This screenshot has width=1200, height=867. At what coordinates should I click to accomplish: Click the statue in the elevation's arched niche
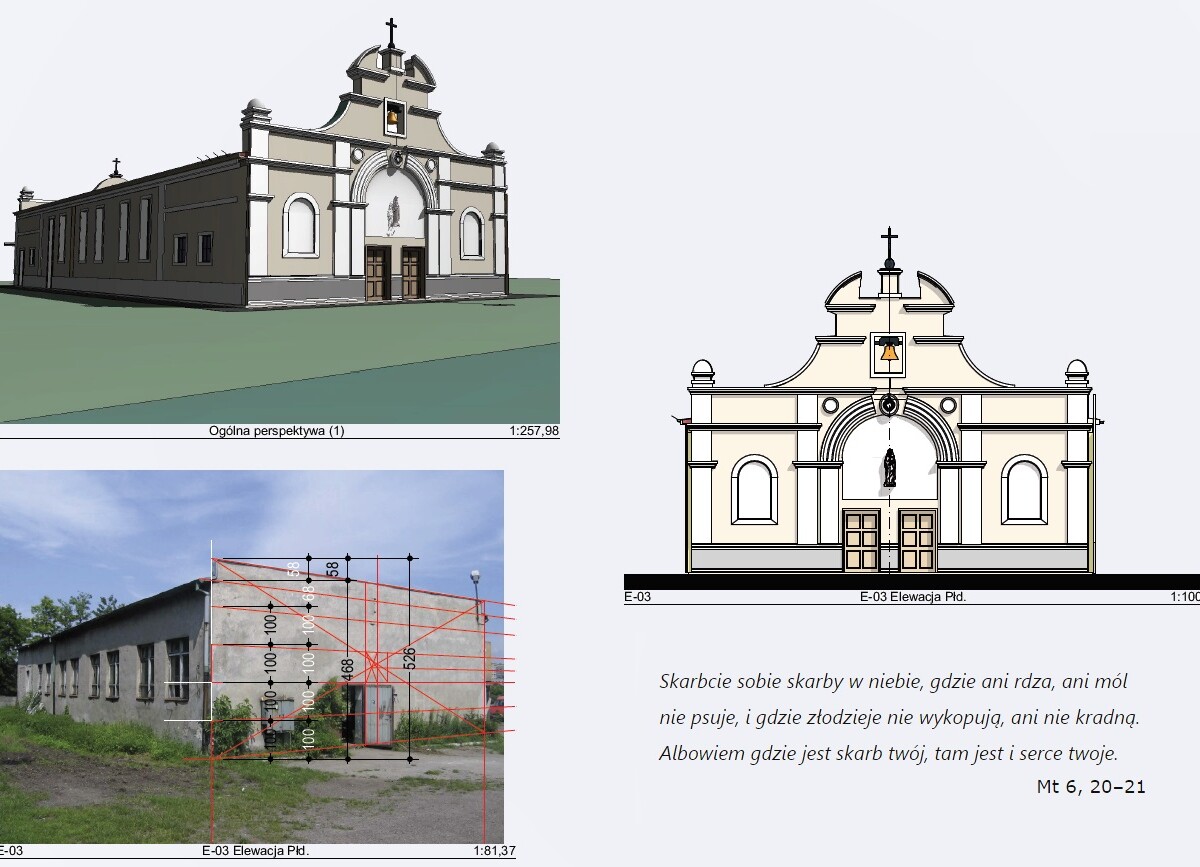point(889,468)
